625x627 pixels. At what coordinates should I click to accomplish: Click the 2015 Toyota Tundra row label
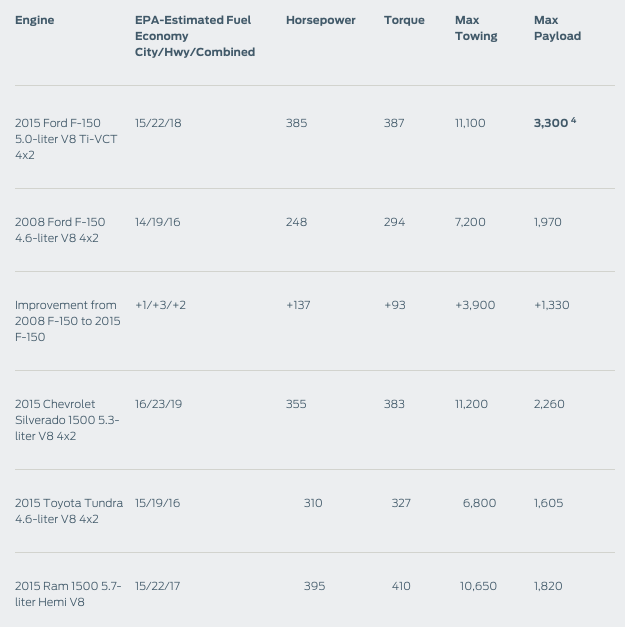pos(68,511)
